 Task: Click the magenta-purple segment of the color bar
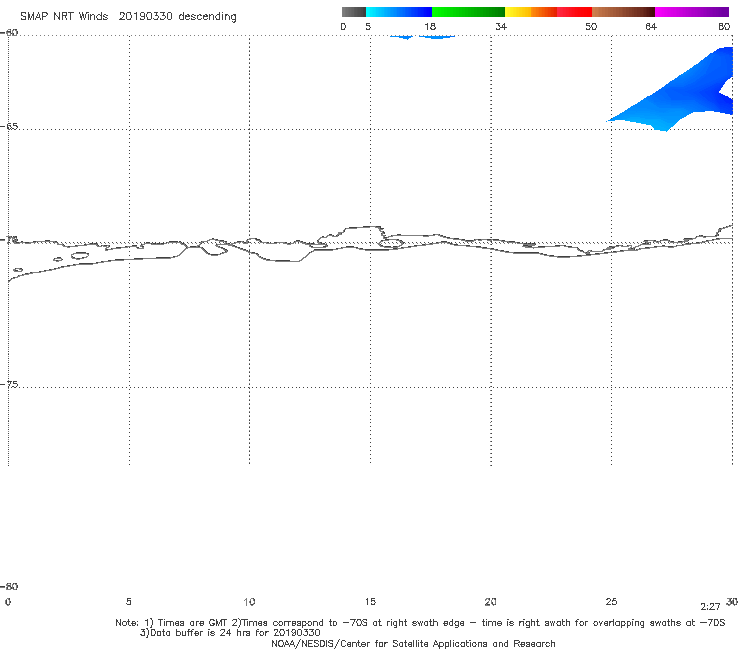tap(692, 12)
